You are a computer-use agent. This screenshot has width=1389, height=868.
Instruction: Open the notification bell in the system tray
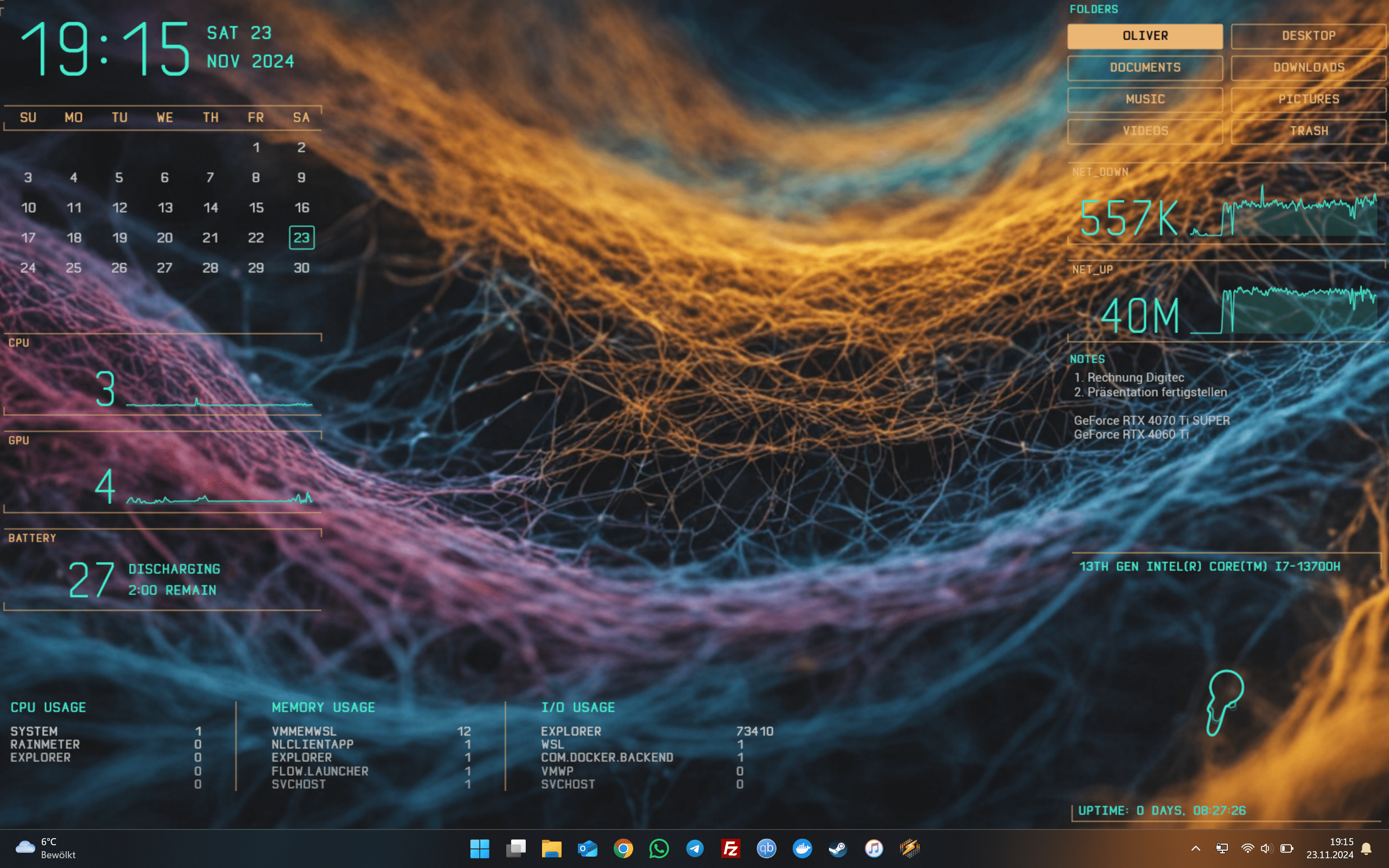[x=1367, y=848]
